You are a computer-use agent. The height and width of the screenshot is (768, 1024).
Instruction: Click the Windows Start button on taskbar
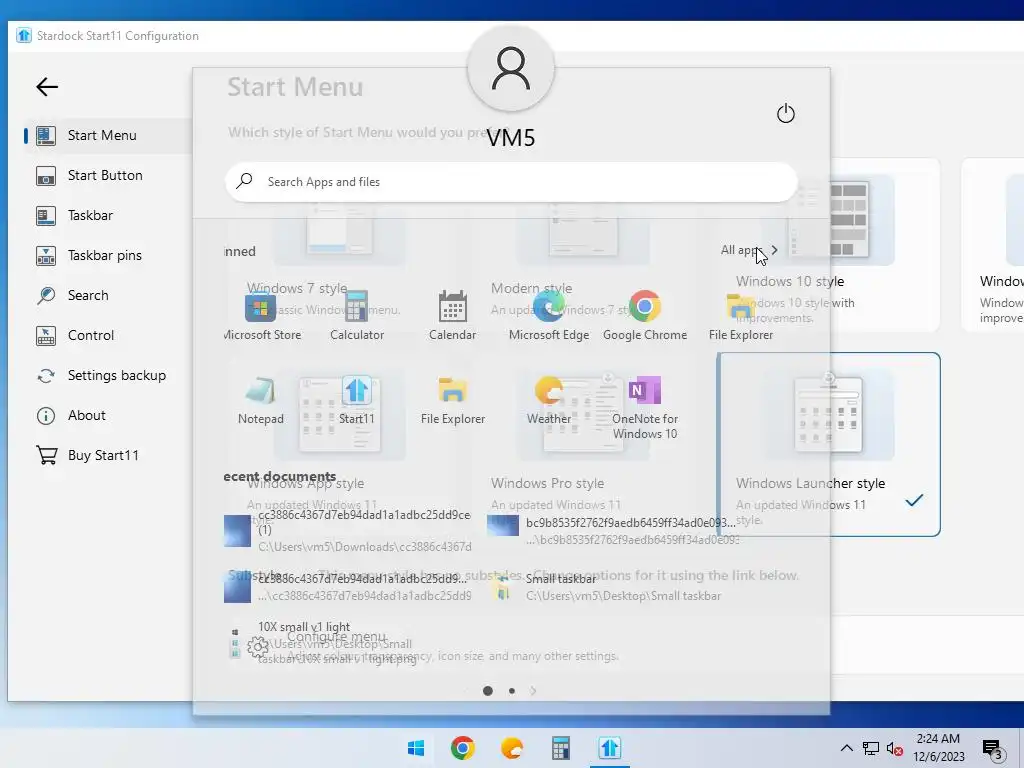click(415, 748)
